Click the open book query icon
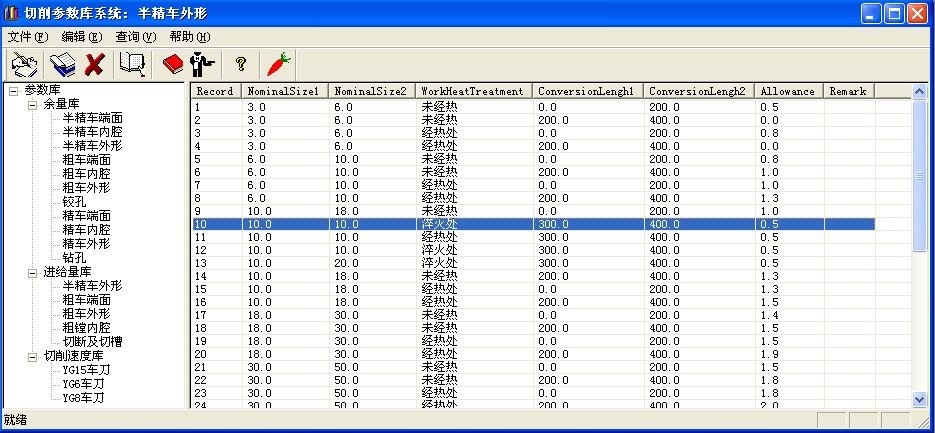This screenshot has height=433, width=935. tap(132, 65)
